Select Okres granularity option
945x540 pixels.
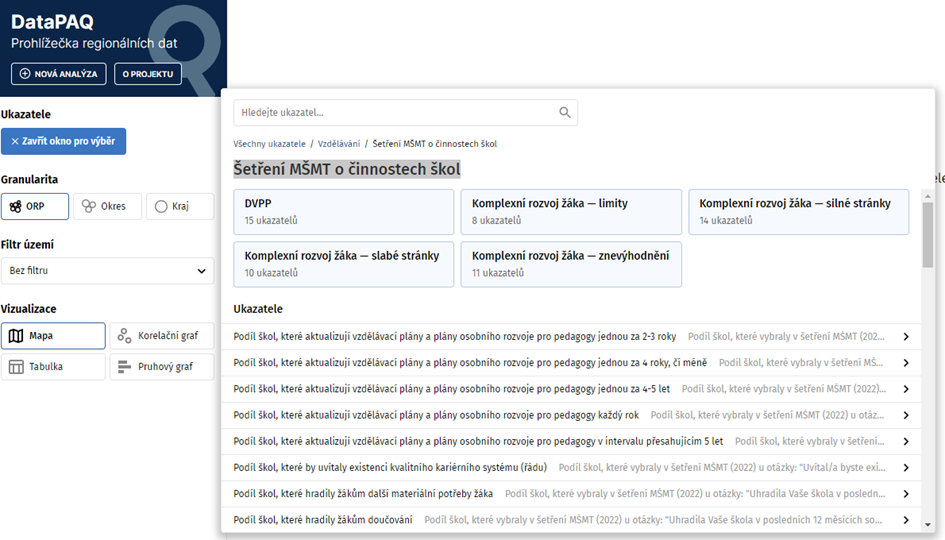click(106, 206)
